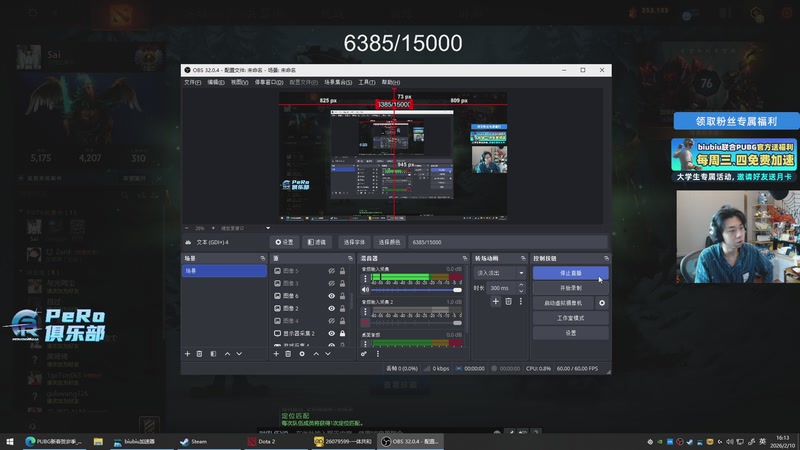Open the 帮助(H) menu
The image size is (800, 450).
pyautogui.click(x=390, y=82)
